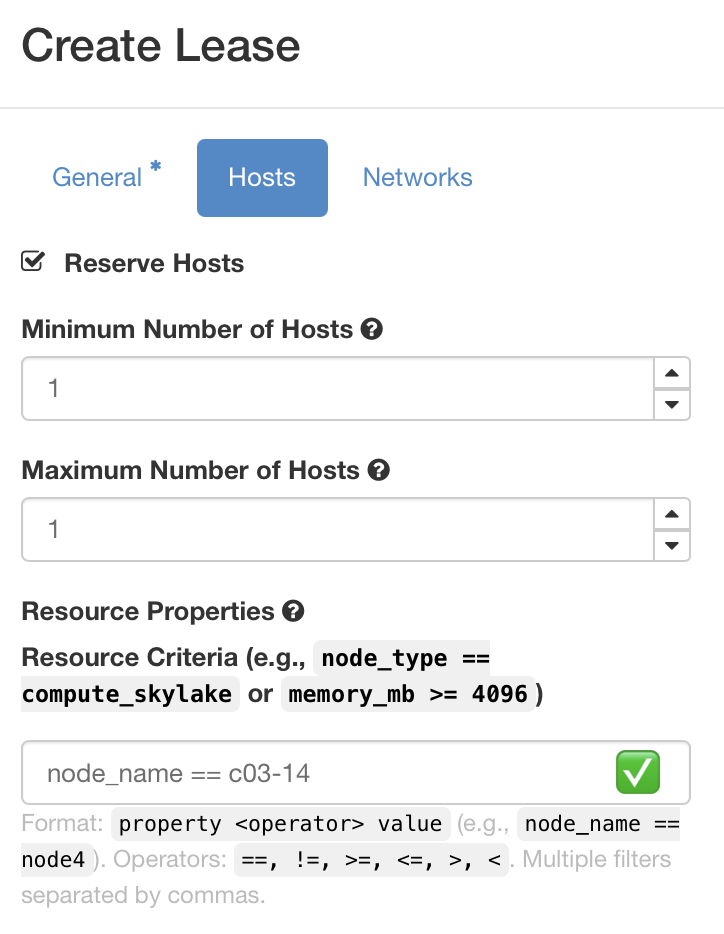This screenshot has width=724, height=934.
Task: Click inside the resource criteria text box
Action: point(300,772)
